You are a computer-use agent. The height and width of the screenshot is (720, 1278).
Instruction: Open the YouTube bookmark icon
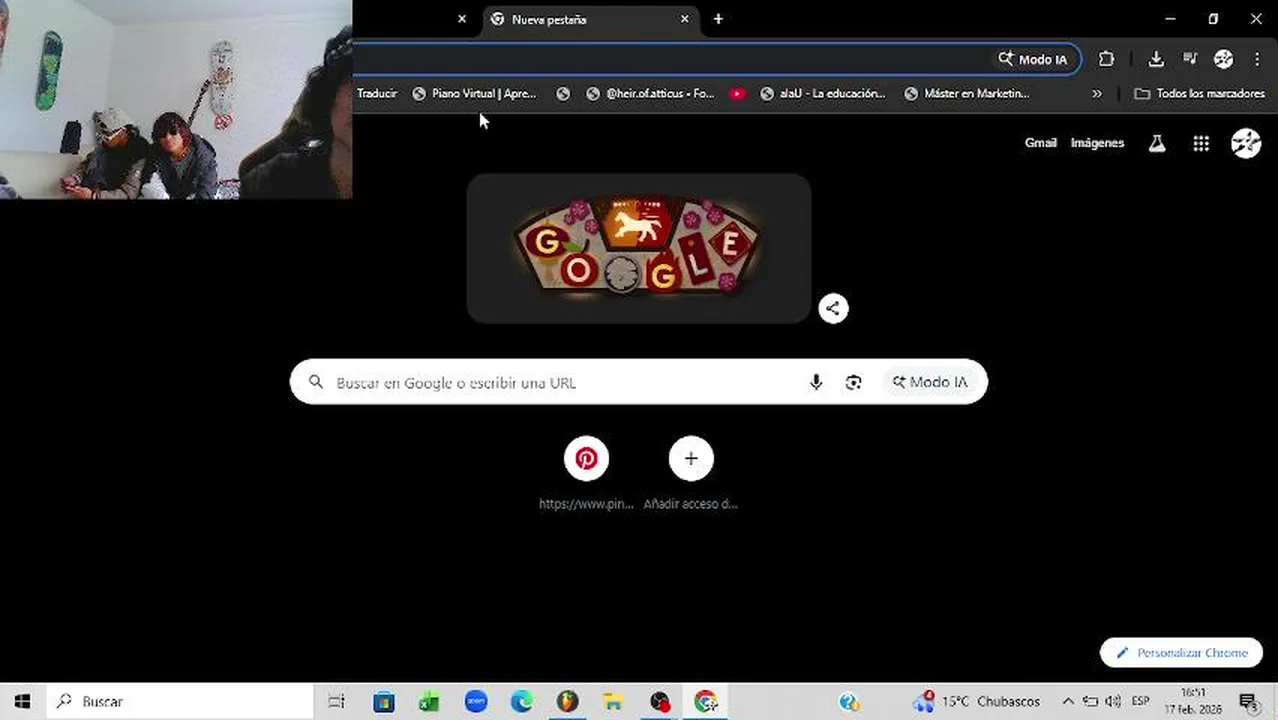click(x=737, y=93)
